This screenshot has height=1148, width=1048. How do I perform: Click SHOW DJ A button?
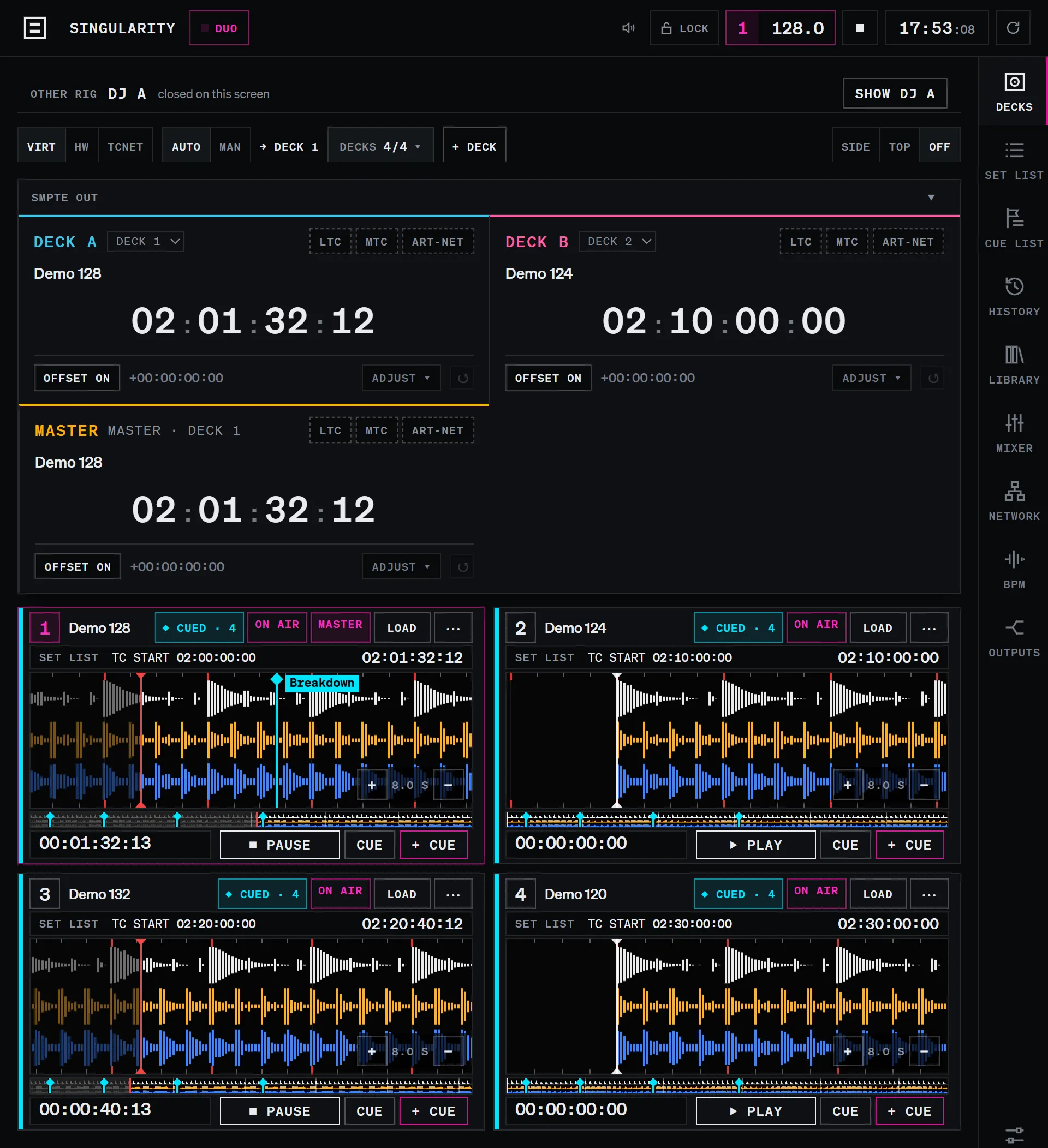point(895,94)
